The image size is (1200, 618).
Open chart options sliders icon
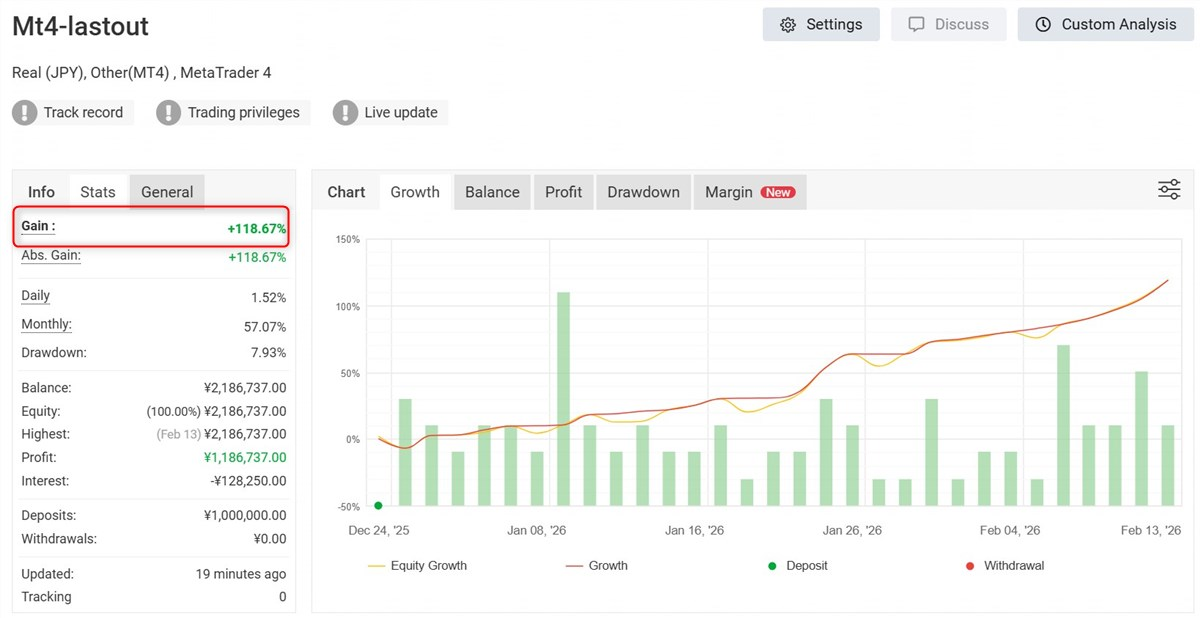point(1169,190)
